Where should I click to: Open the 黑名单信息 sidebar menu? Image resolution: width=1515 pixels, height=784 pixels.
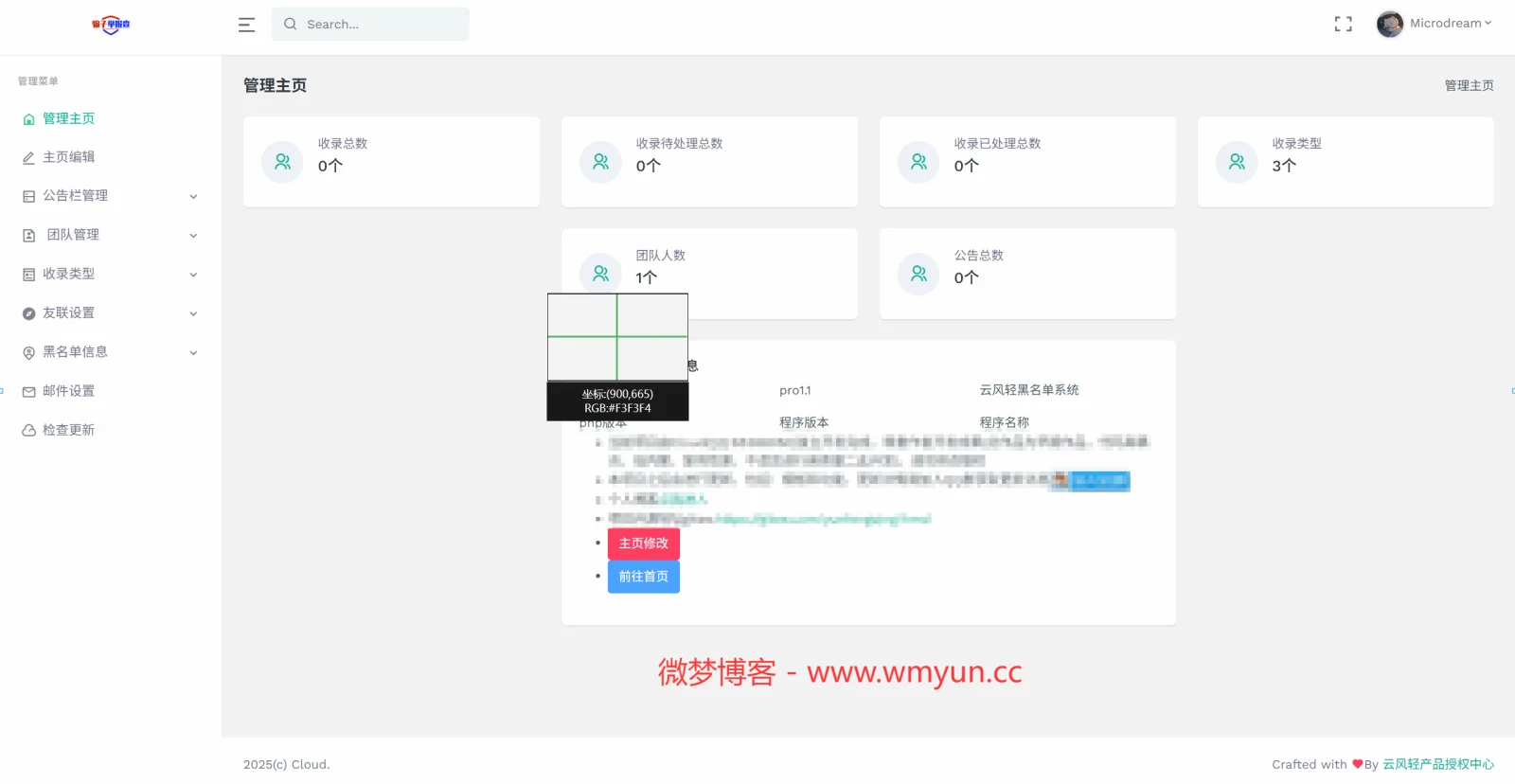[x=111, y=351]
